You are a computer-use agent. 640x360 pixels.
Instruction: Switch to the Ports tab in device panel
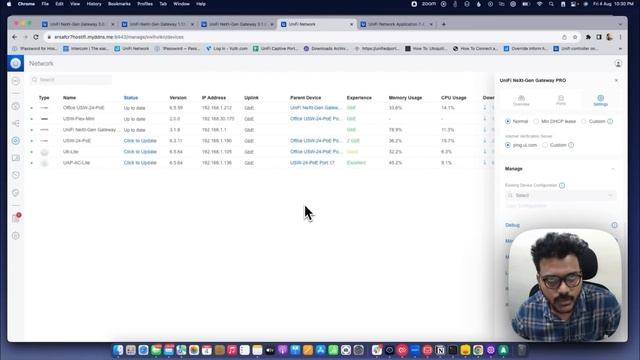[561, 100]
